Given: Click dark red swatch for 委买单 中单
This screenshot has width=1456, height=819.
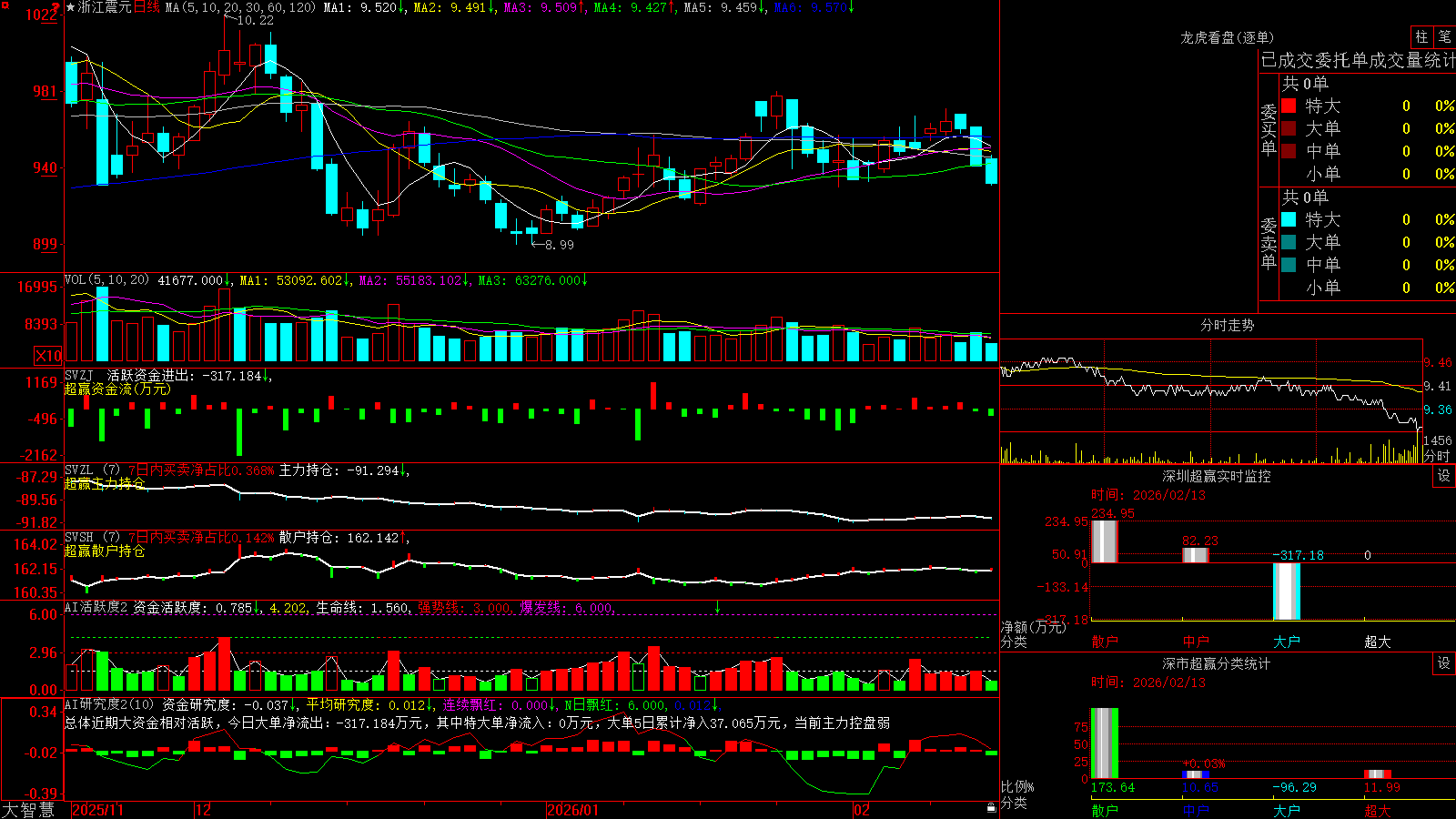Looking at the screenshot, I should [1289, 151].
